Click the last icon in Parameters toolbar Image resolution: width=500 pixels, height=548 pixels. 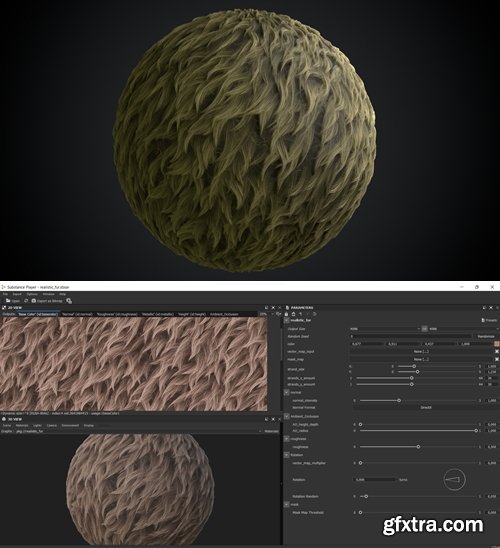coord(314,314)
